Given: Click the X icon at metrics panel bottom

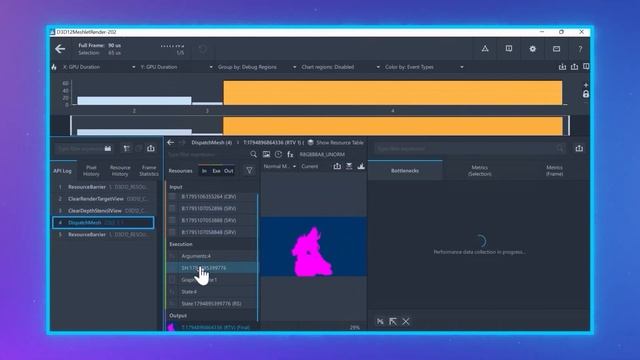Looking at the screenshot, I should pos(406,322).
